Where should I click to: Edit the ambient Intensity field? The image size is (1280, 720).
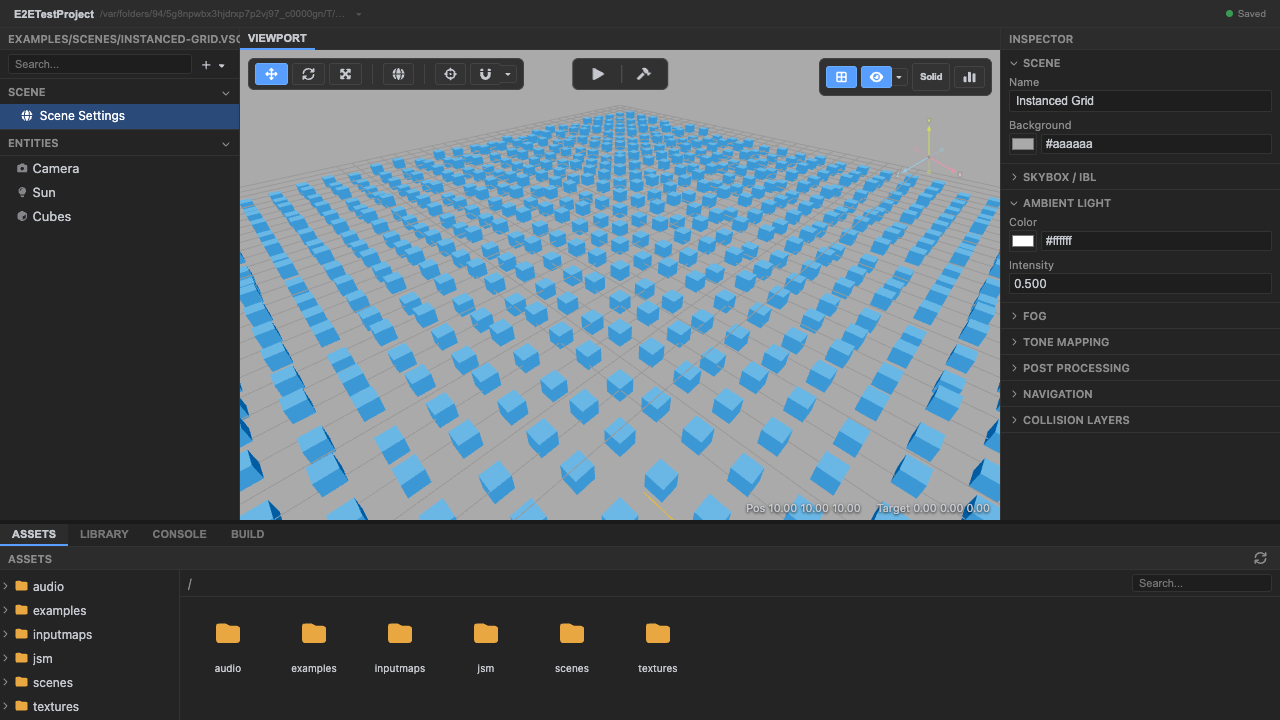click(x=1140, y=284)
